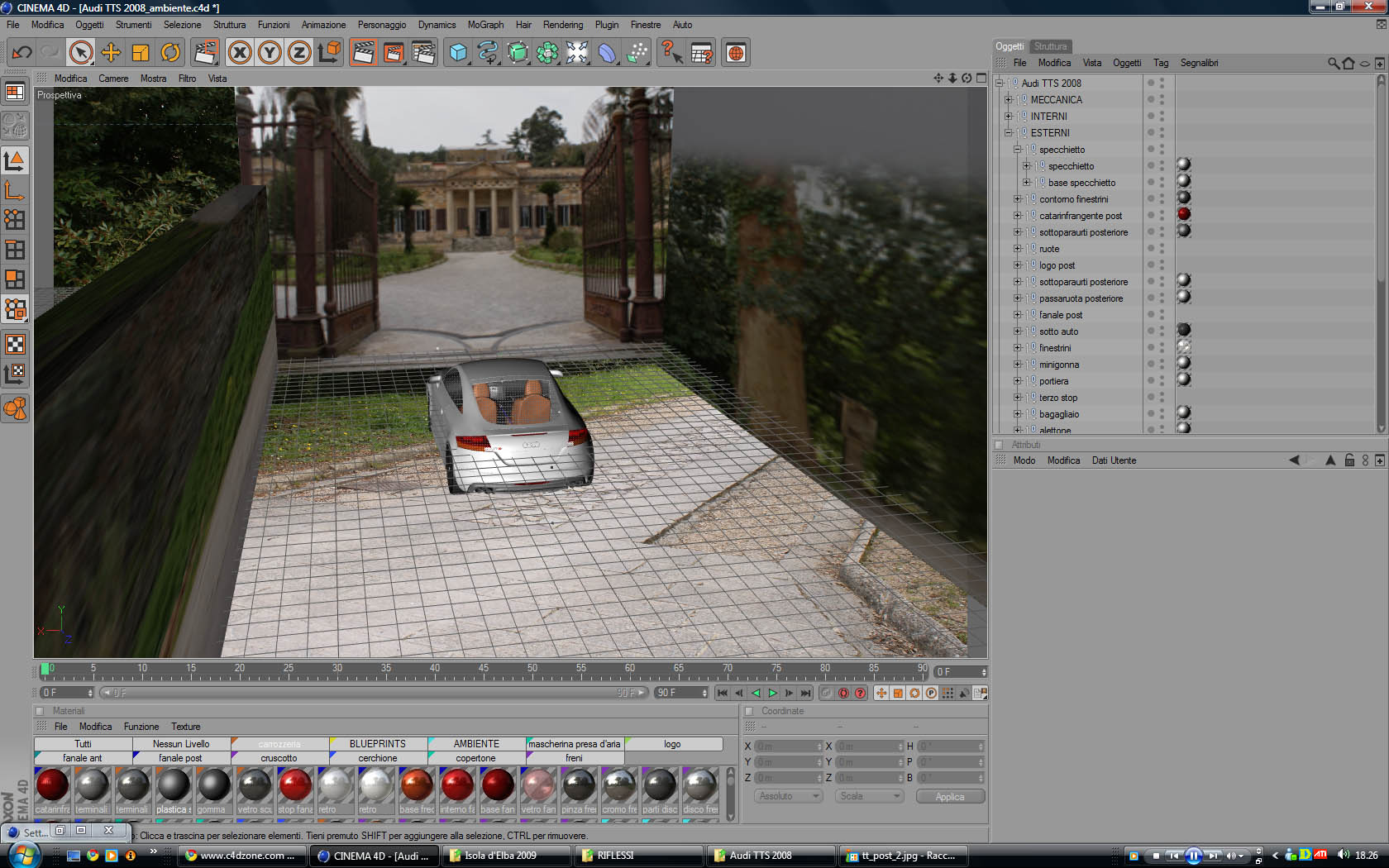Toggle rotation keyframe recording icon
The height and width of the screenshot is (868, 1389).
coord(914,693)
